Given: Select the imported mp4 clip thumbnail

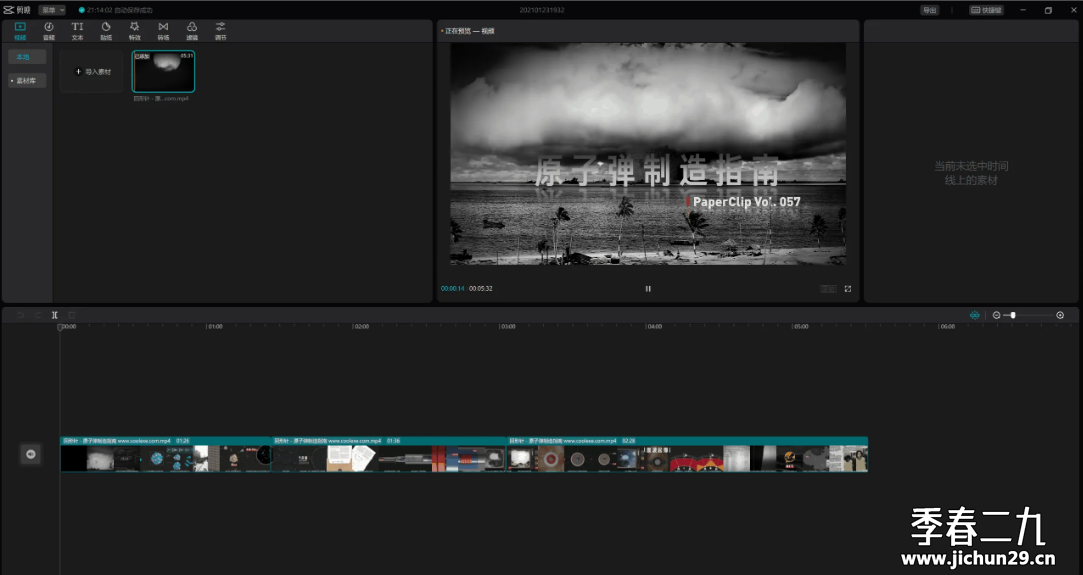Looking at the screenshot, I should pyautogui.click(x=163, y=71).
